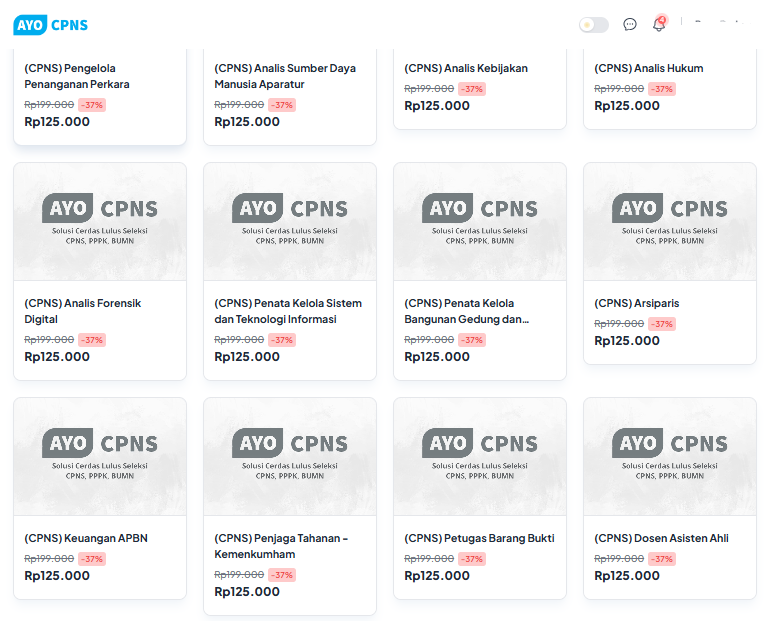Click the Analis Forensik Digital thumbnail
Image resolution: width=776 pixels, height=621 pixels.
click(100, 222)
